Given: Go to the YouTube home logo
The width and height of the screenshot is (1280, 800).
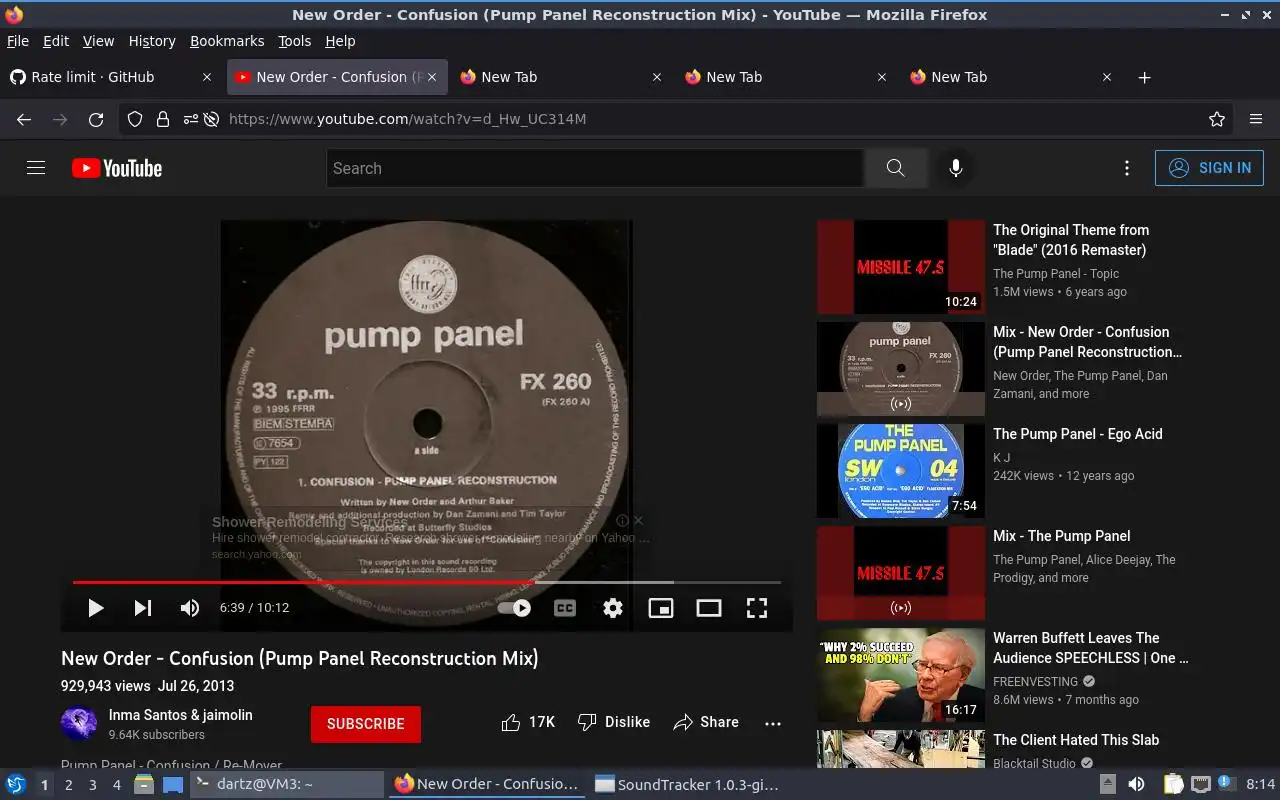Looking at the screenshot, I should [x=117, y=168].
